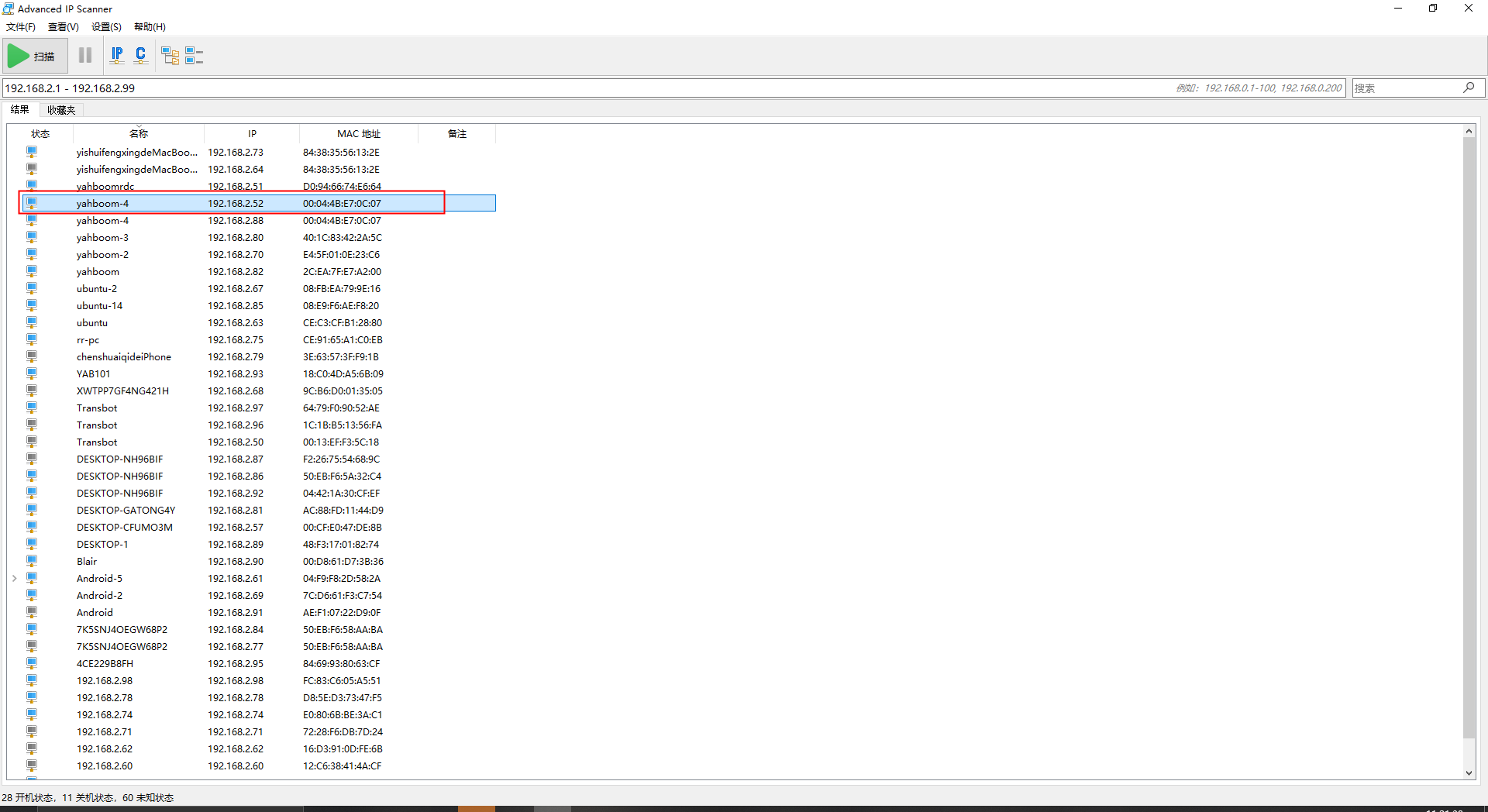Sort by the IP column header
The height and width of the screenshot is (812, 1488).
point(252,133)
